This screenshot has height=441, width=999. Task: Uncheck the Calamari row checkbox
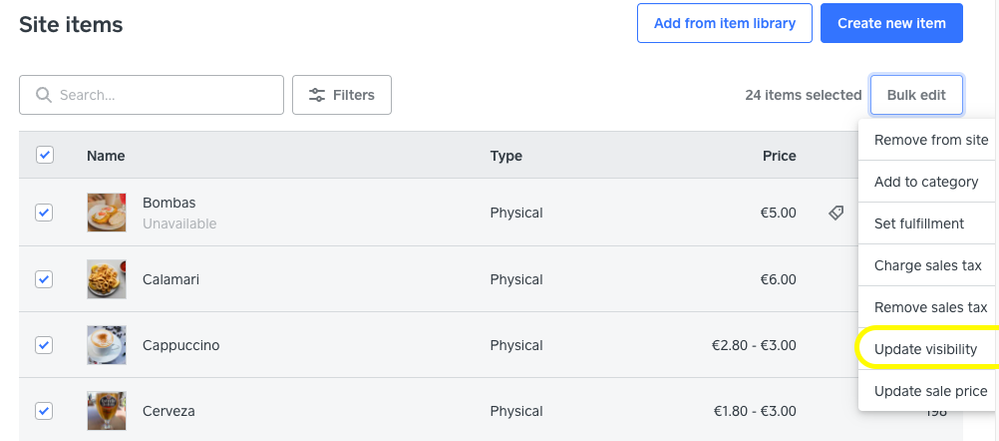pos(44,279)
